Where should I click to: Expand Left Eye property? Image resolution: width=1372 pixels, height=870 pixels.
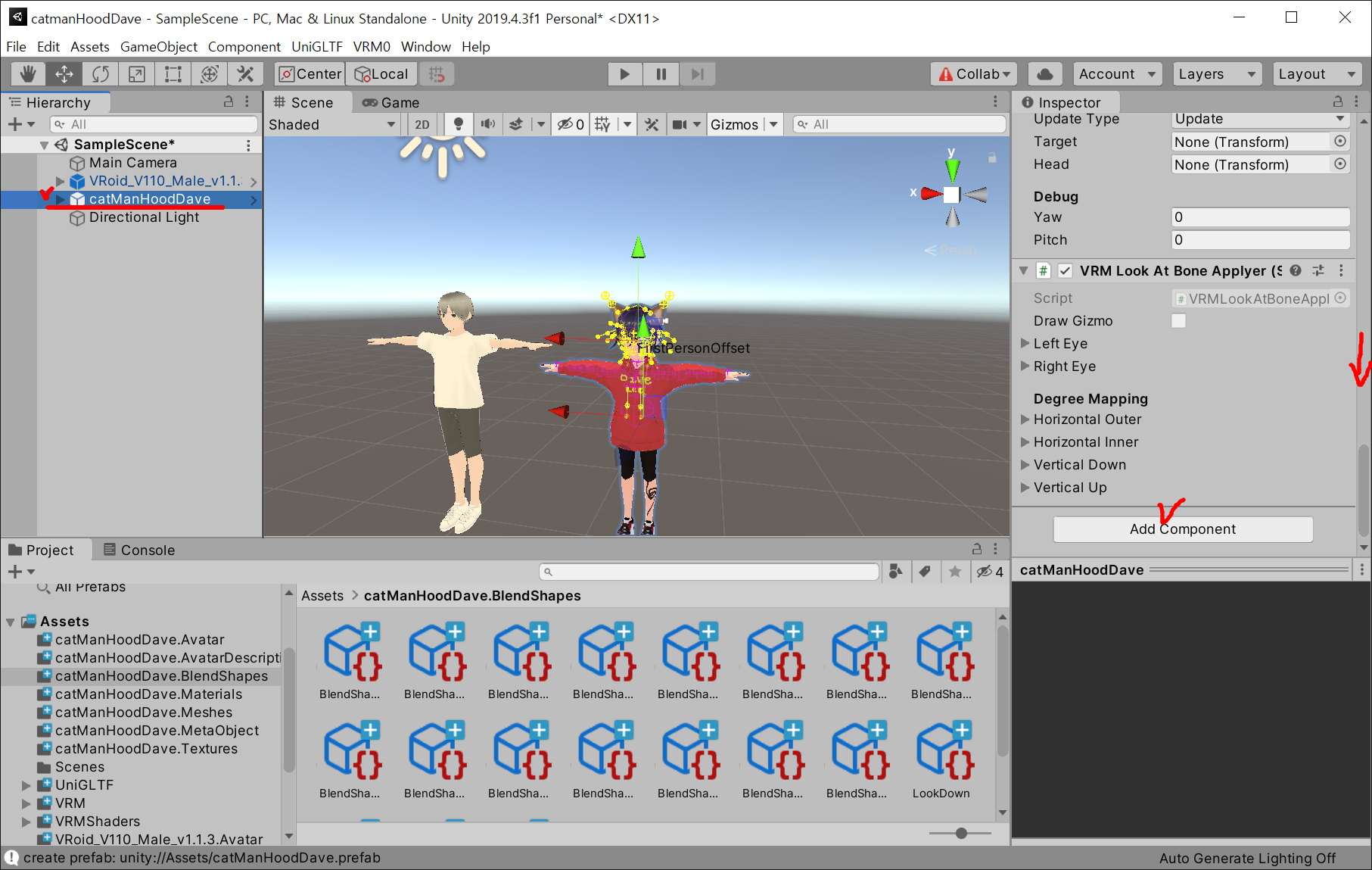tap(1025, 343)
